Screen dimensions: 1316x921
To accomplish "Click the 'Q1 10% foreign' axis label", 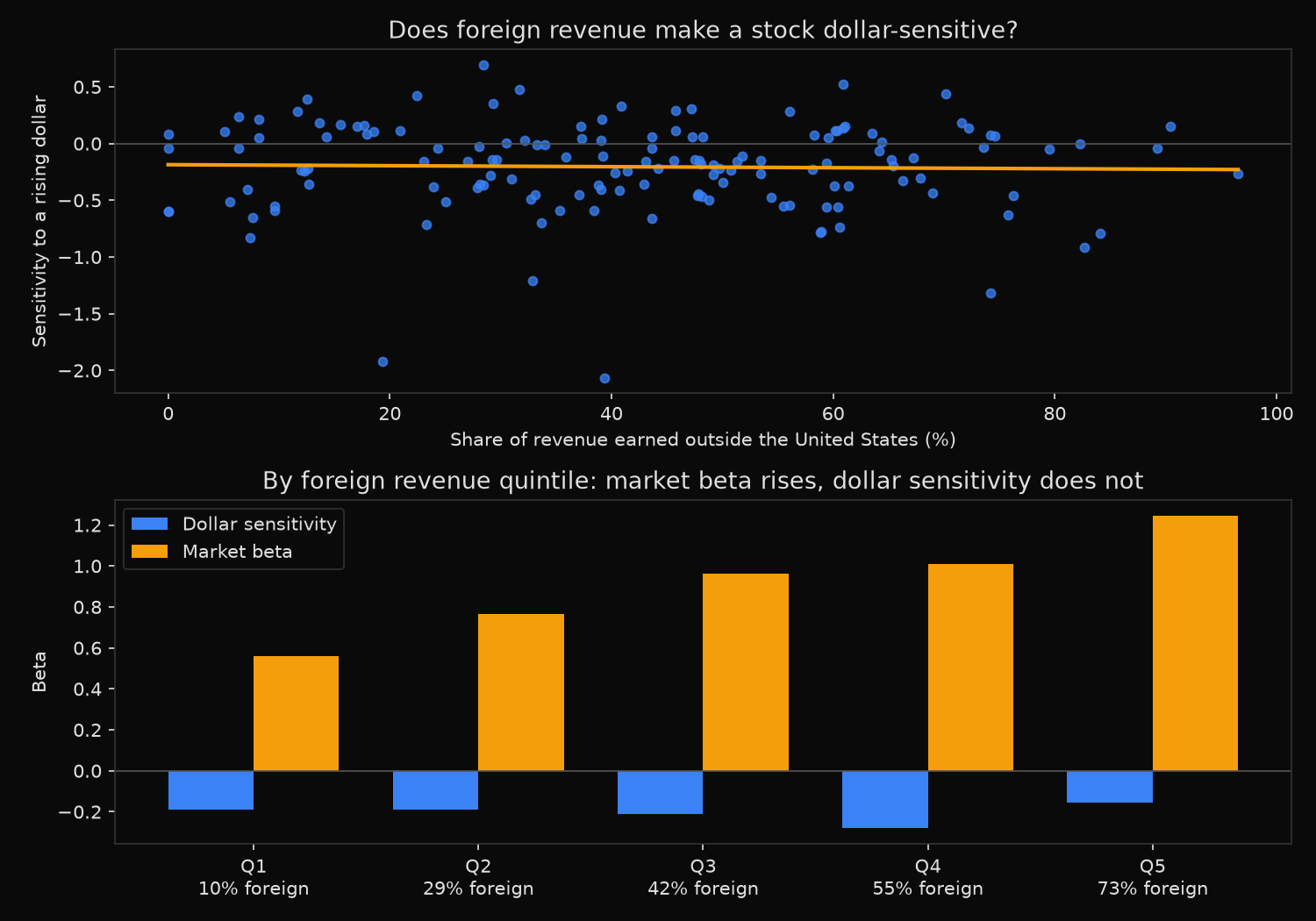I will 254,877.
